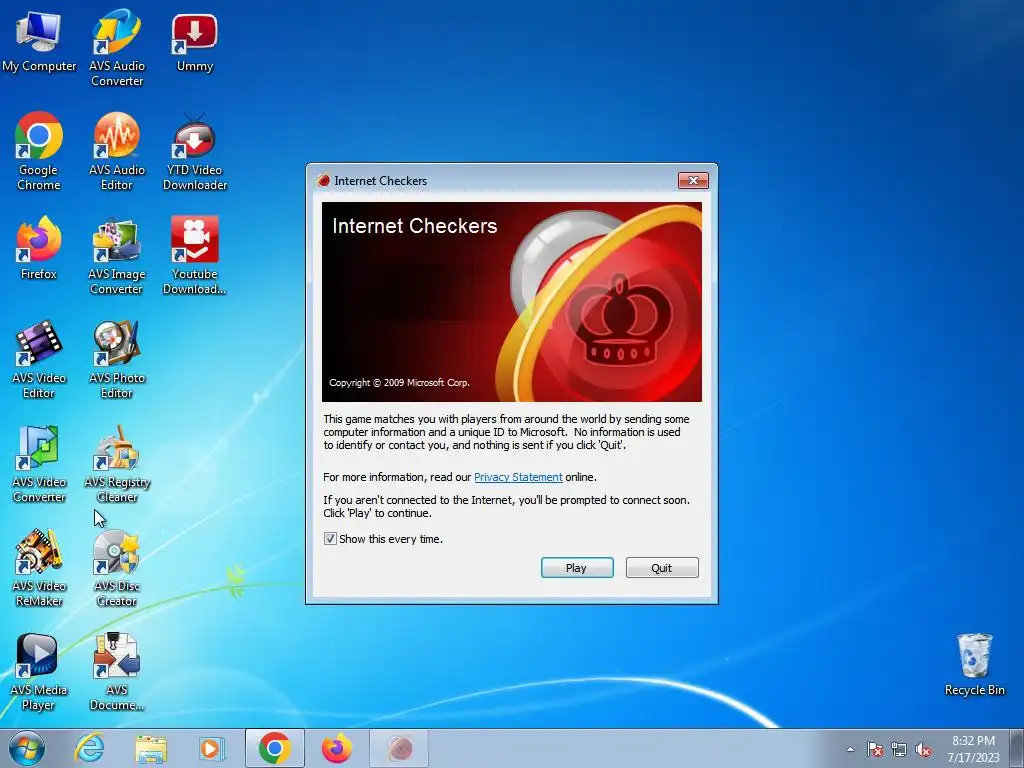Open Firefox from the taskbar
The image size is (1024, 768).
pos(337,748)
